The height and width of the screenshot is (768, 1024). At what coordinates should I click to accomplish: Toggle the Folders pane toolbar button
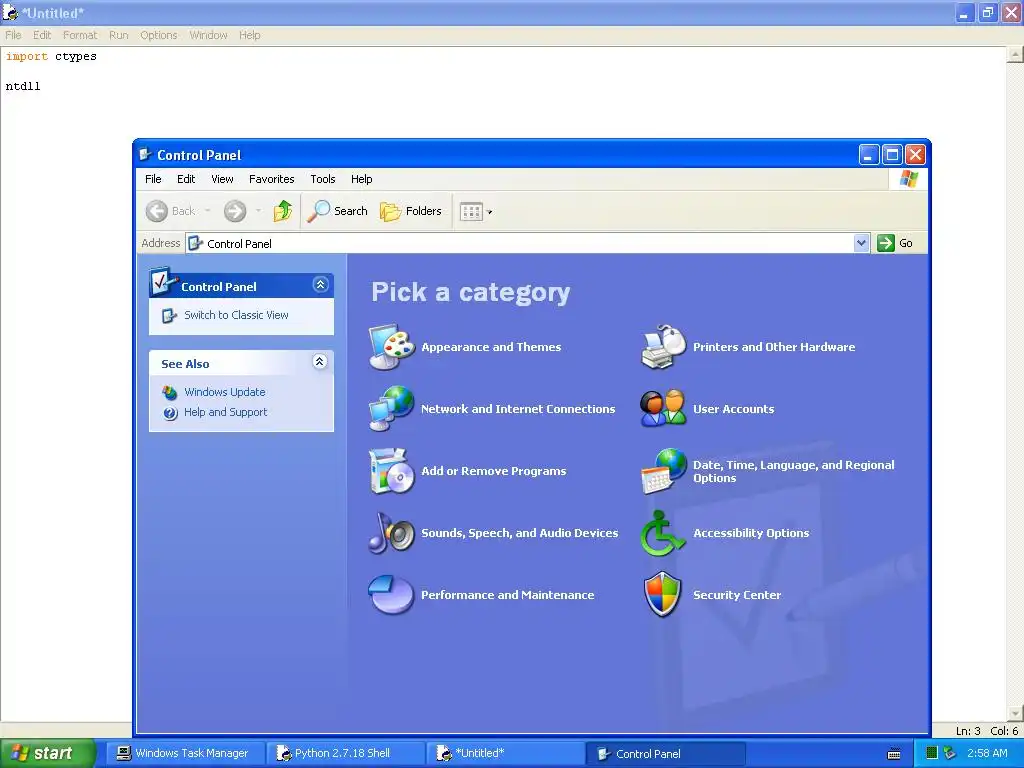tap(411, 211)
